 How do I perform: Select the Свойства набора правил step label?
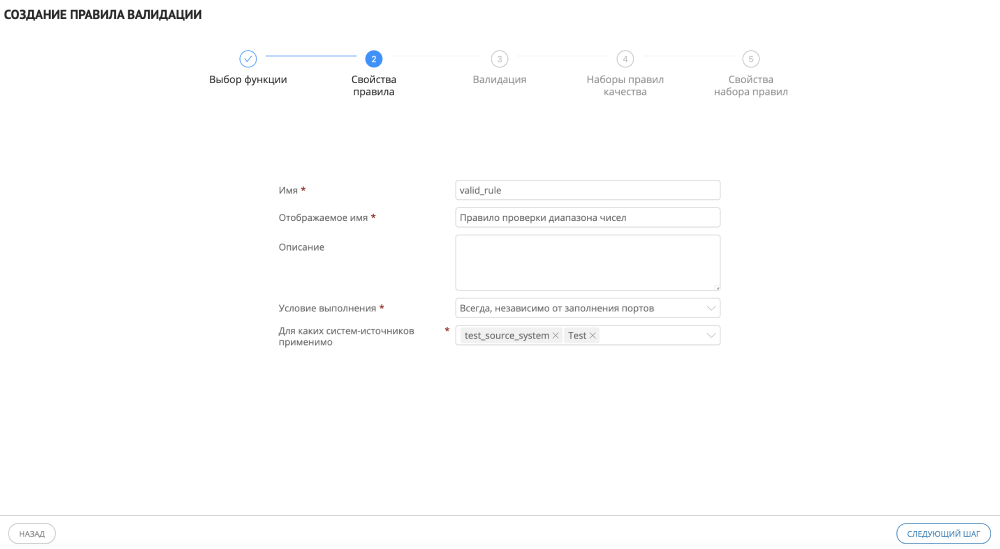(x=751, y=86)
